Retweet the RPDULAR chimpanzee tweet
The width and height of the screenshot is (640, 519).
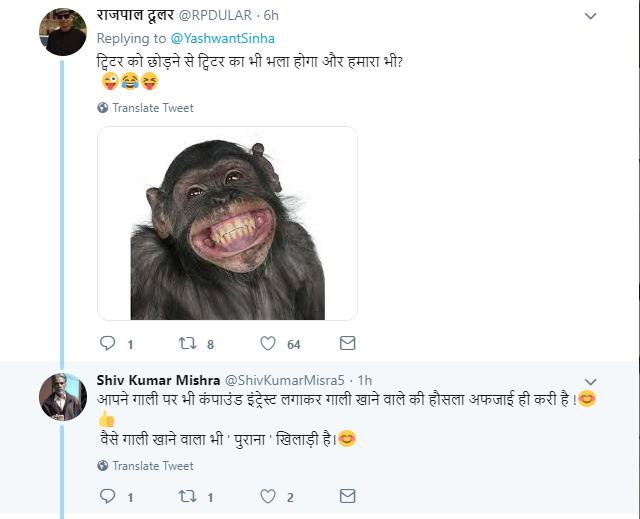[x=187, y=344]
